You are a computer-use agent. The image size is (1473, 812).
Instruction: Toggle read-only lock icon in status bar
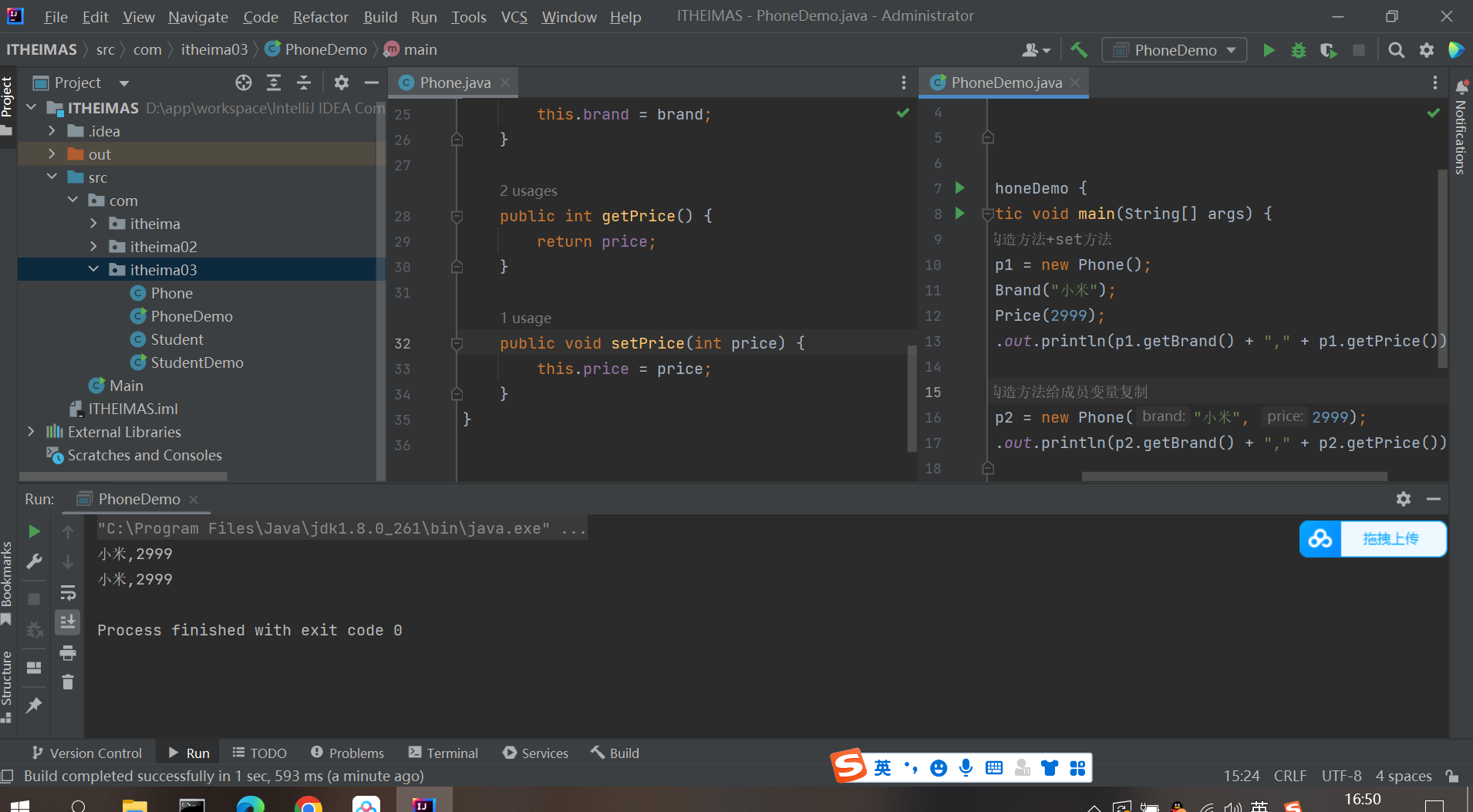point(1452,776)
